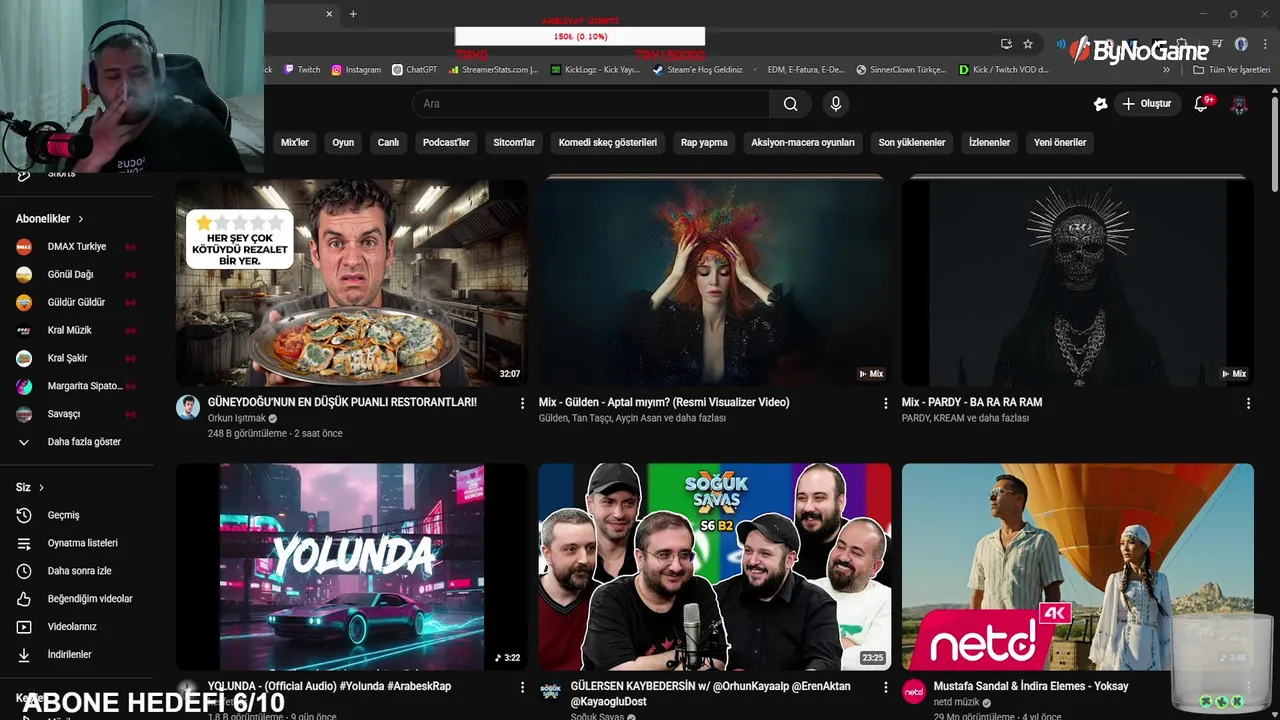This screenshot has height=720, width=1280.
Task: Open options for Mix - Gülden video
Action: coord(885,403)
